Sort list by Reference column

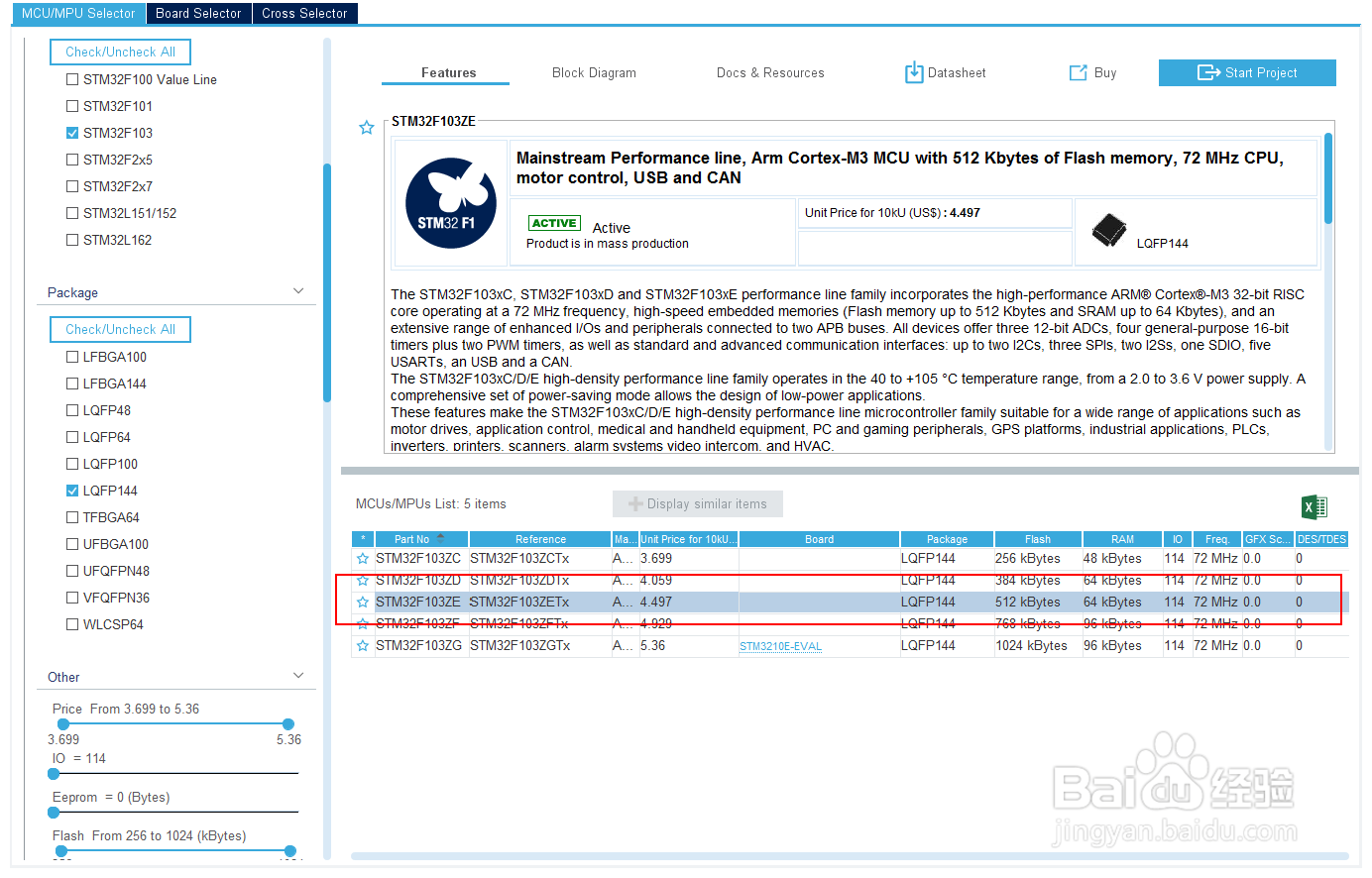pos(540,539)
